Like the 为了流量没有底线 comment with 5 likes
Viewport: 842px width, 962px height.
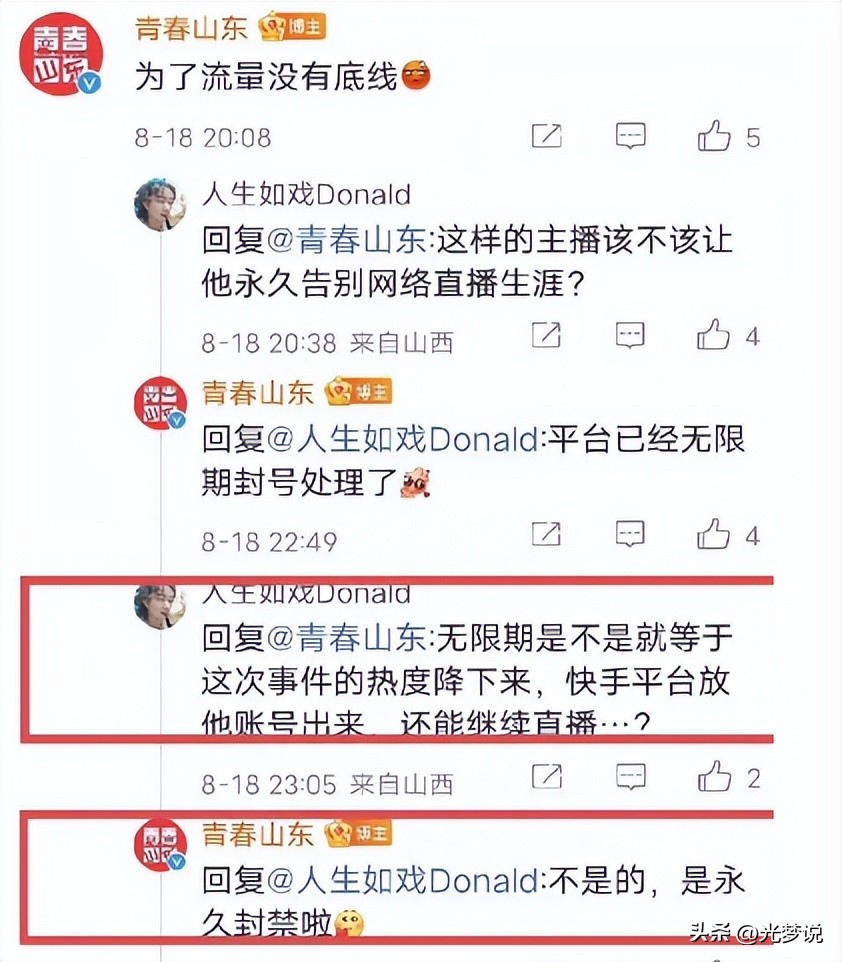tap(714, 136)
